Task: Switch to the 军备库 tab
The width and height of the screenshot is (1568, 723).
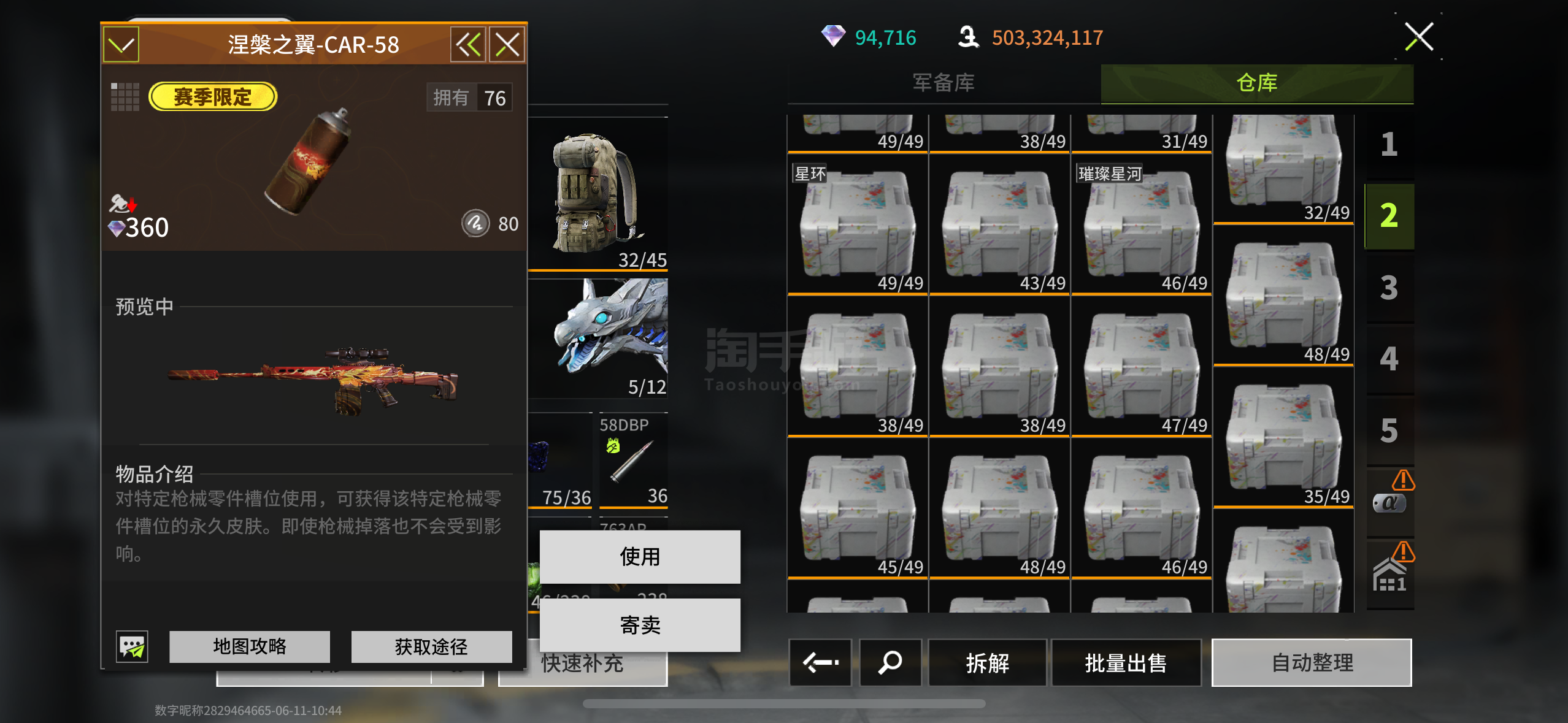Action: click(x=944, y=83)
